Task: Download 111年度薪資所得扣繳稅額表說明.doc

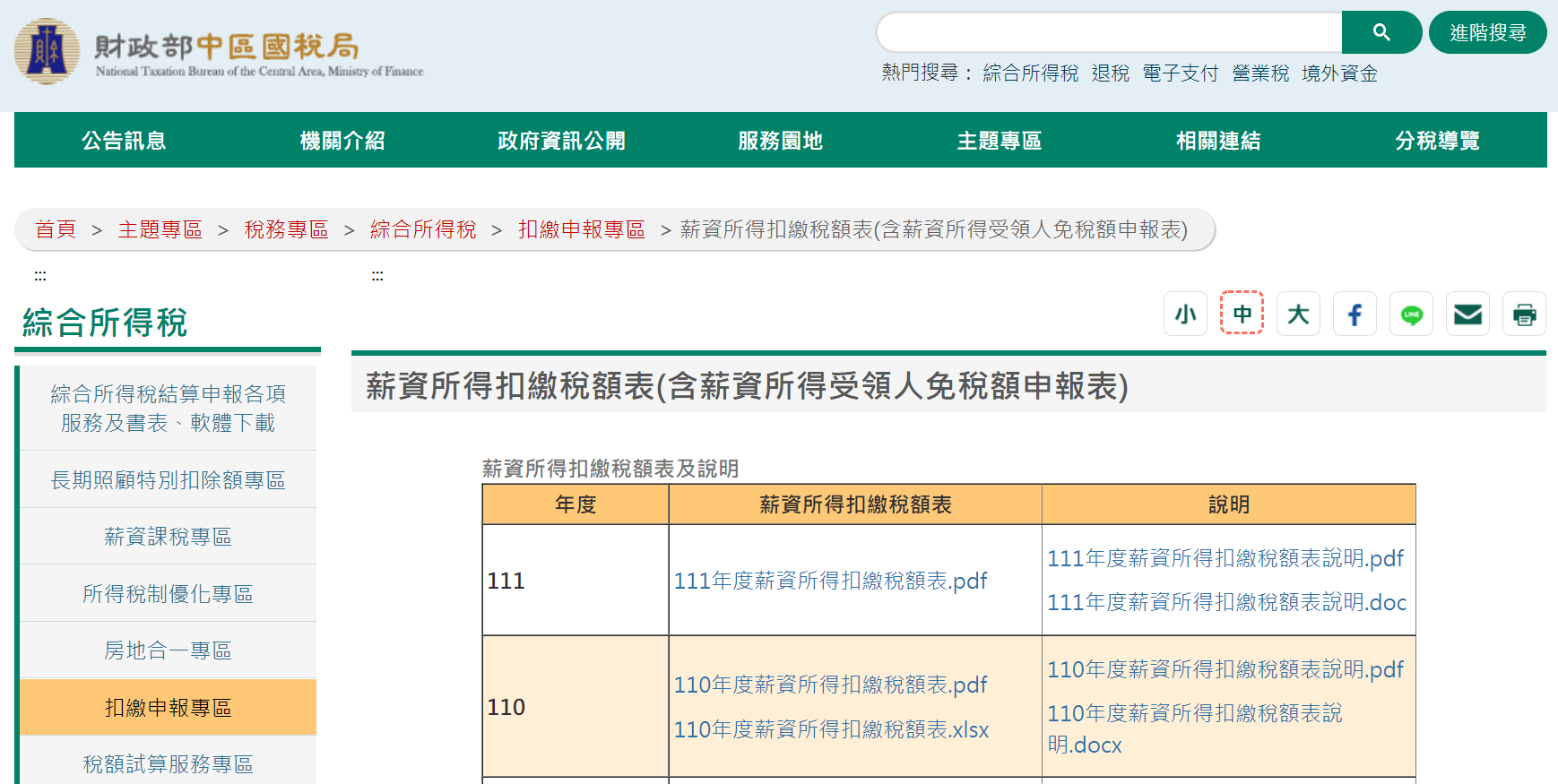Action: click(1227, 602)
